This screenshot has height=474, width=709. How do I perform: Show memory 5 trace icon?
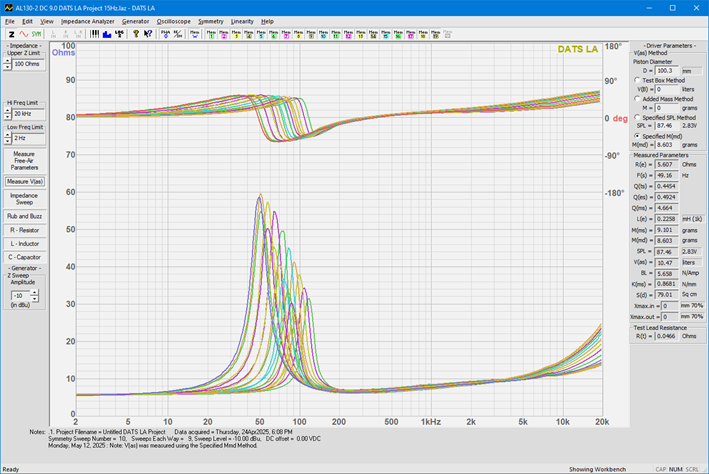point(261,34)
